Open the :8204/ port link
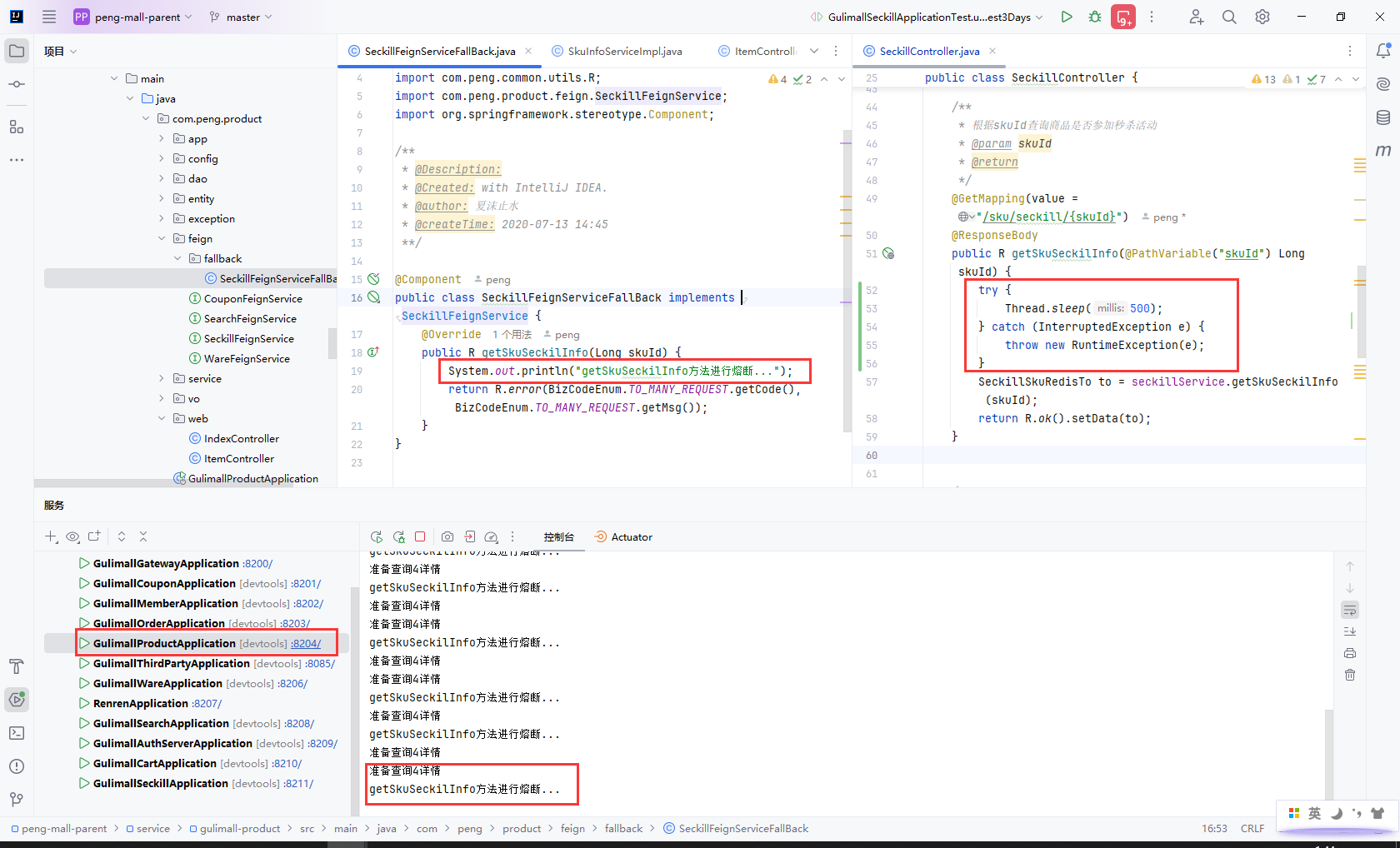This screenshot has width=1400, height=848. pyautogui.click(x=306, y=644)
